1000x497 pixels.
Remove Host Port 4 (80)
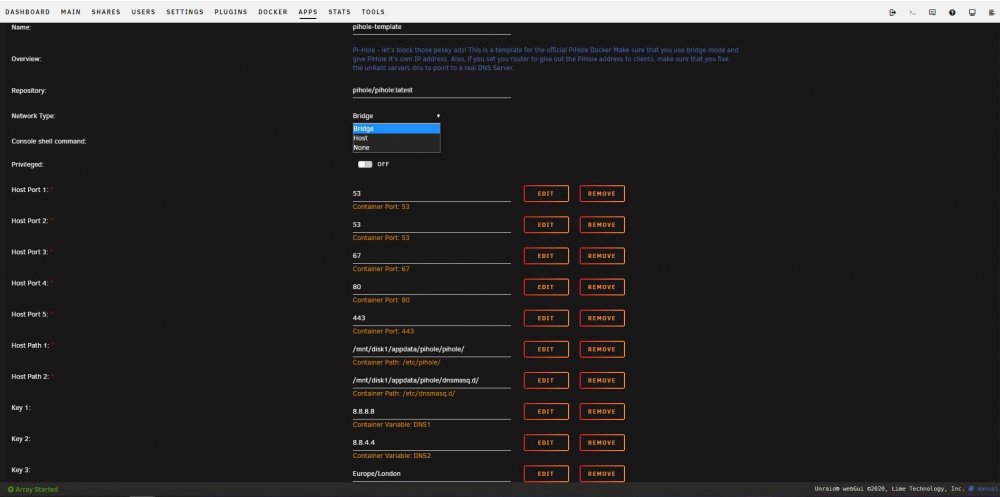tap(602, 287)
